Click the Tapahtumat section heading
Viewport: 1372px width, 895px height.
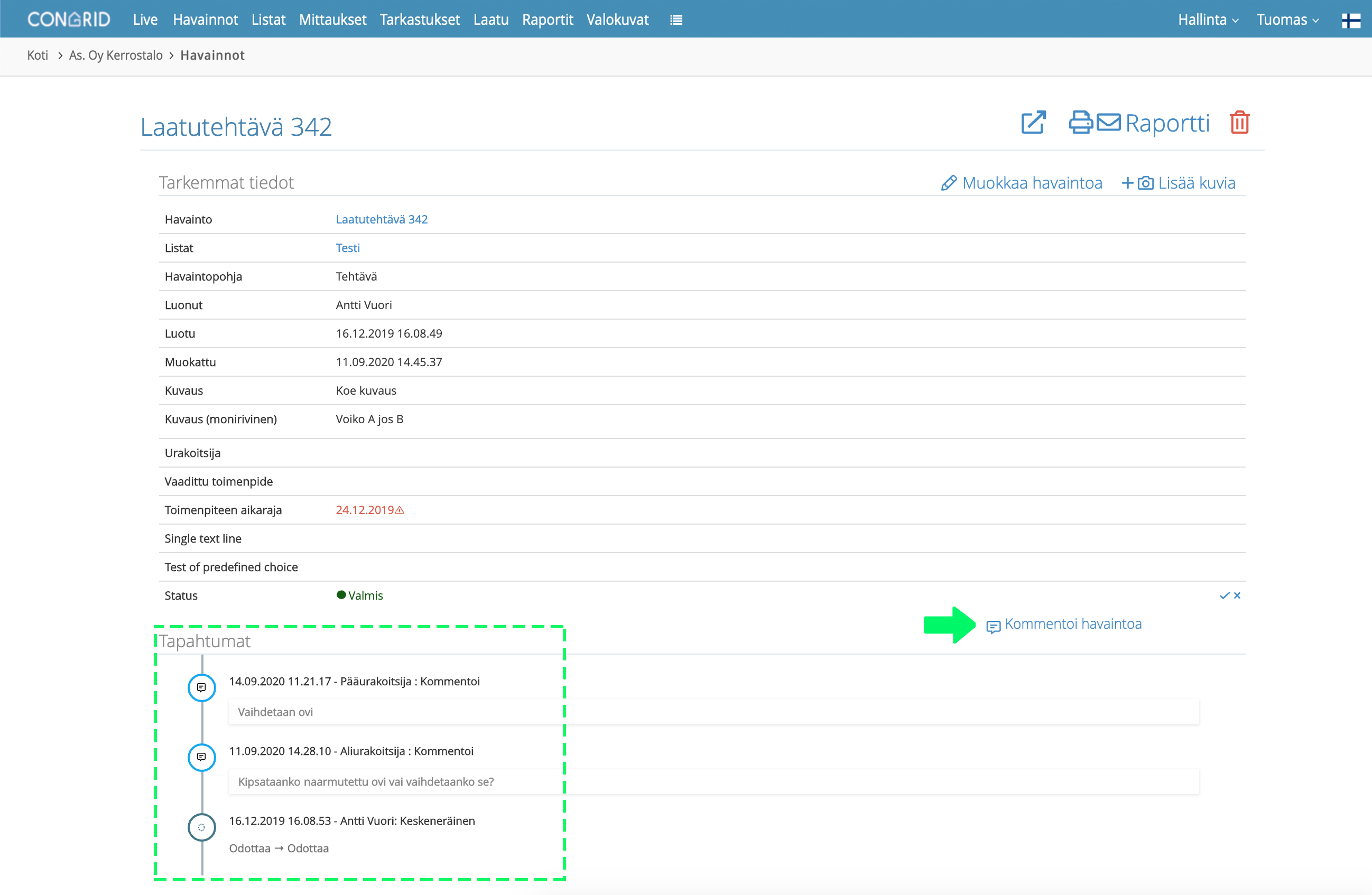[205, 641]
